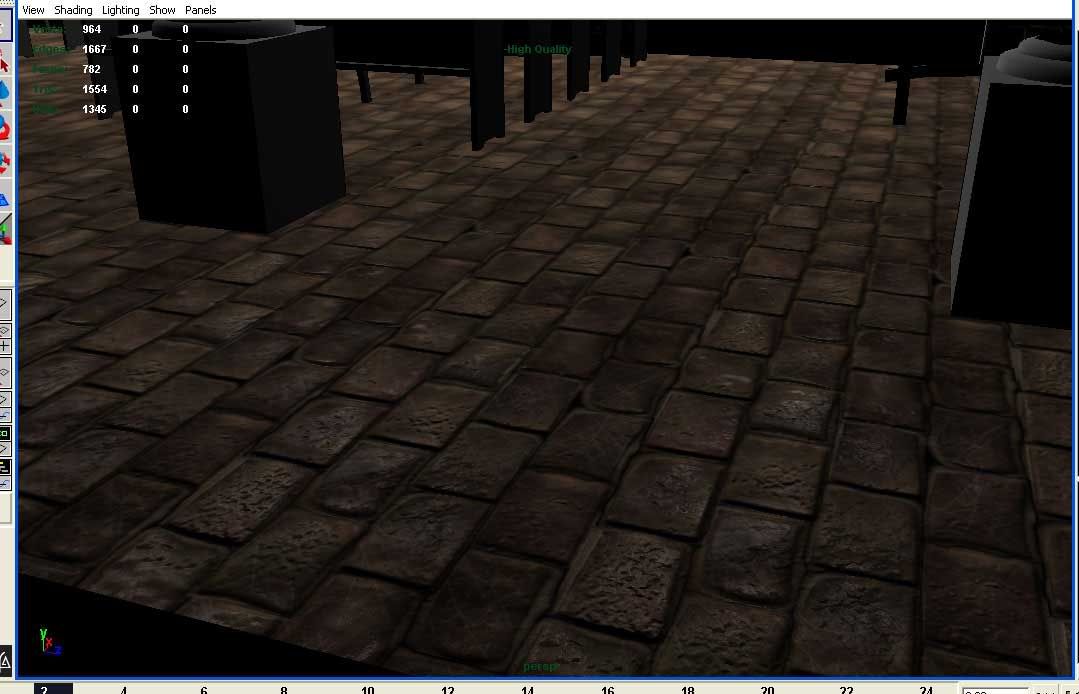Open the View menu

(33, 10)
